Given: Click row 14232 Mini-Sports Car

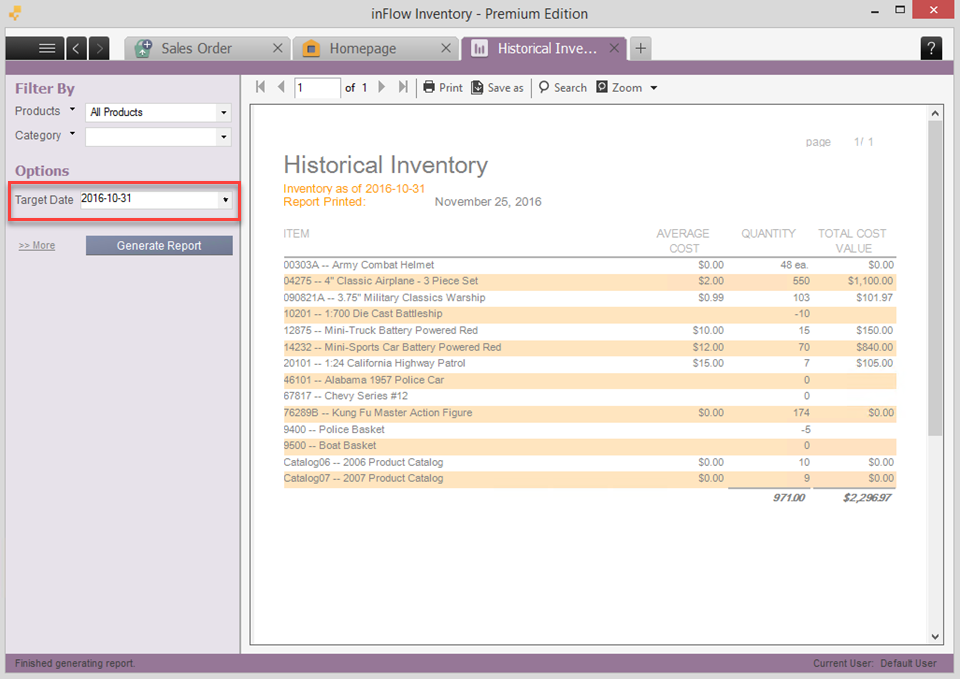Looking at the screenshot, I should pos(590,347).
